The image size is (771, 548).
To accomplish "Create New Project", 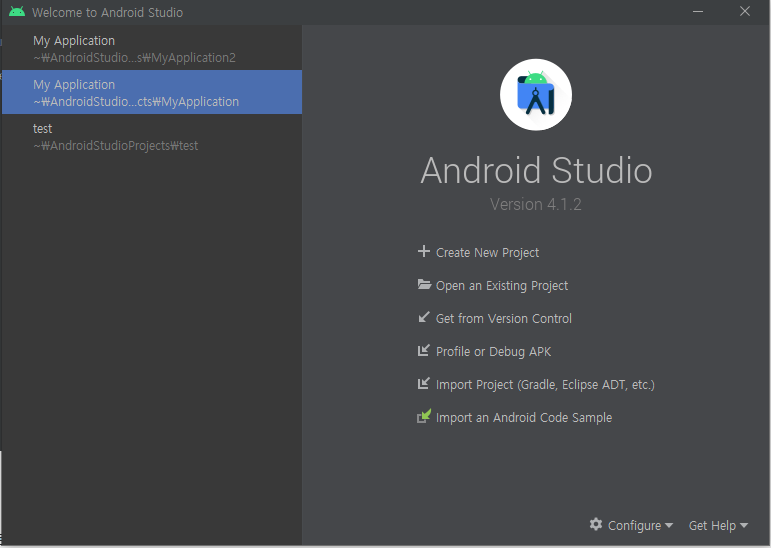I will (x=487, y=252).
